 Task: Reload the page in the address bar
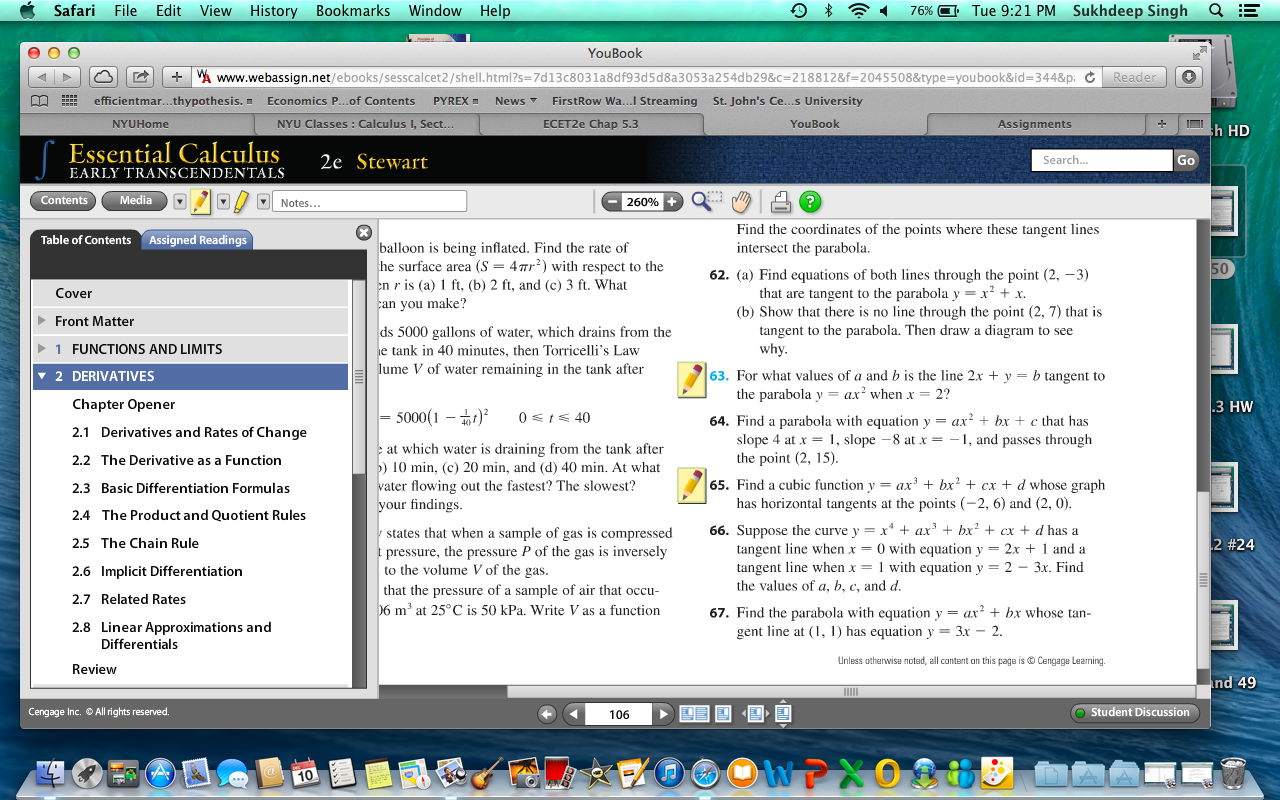point(1090,77)
